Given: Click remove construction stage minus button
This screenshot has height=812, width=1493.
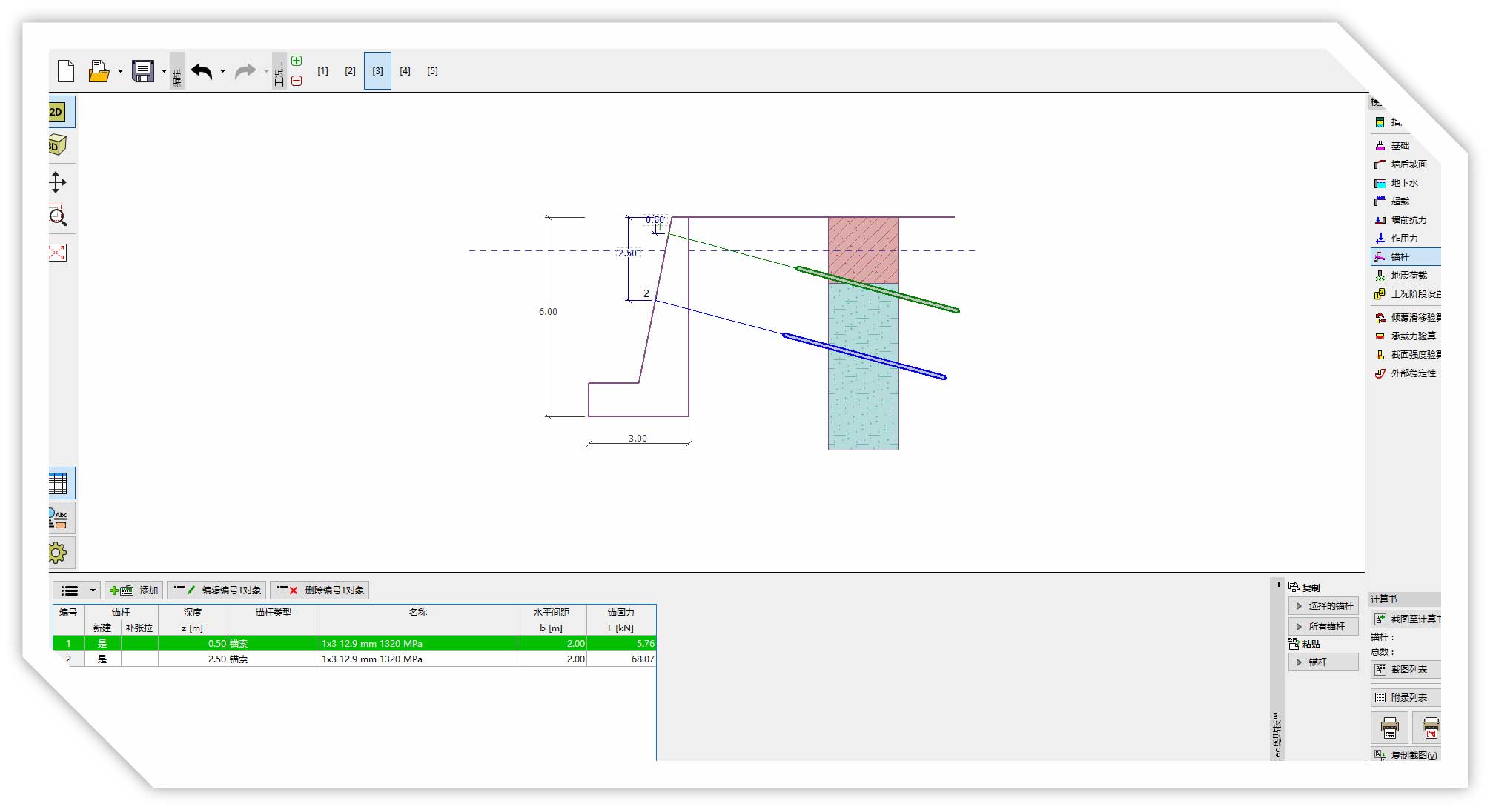Looking at the screenshot, I should [297, 81].
